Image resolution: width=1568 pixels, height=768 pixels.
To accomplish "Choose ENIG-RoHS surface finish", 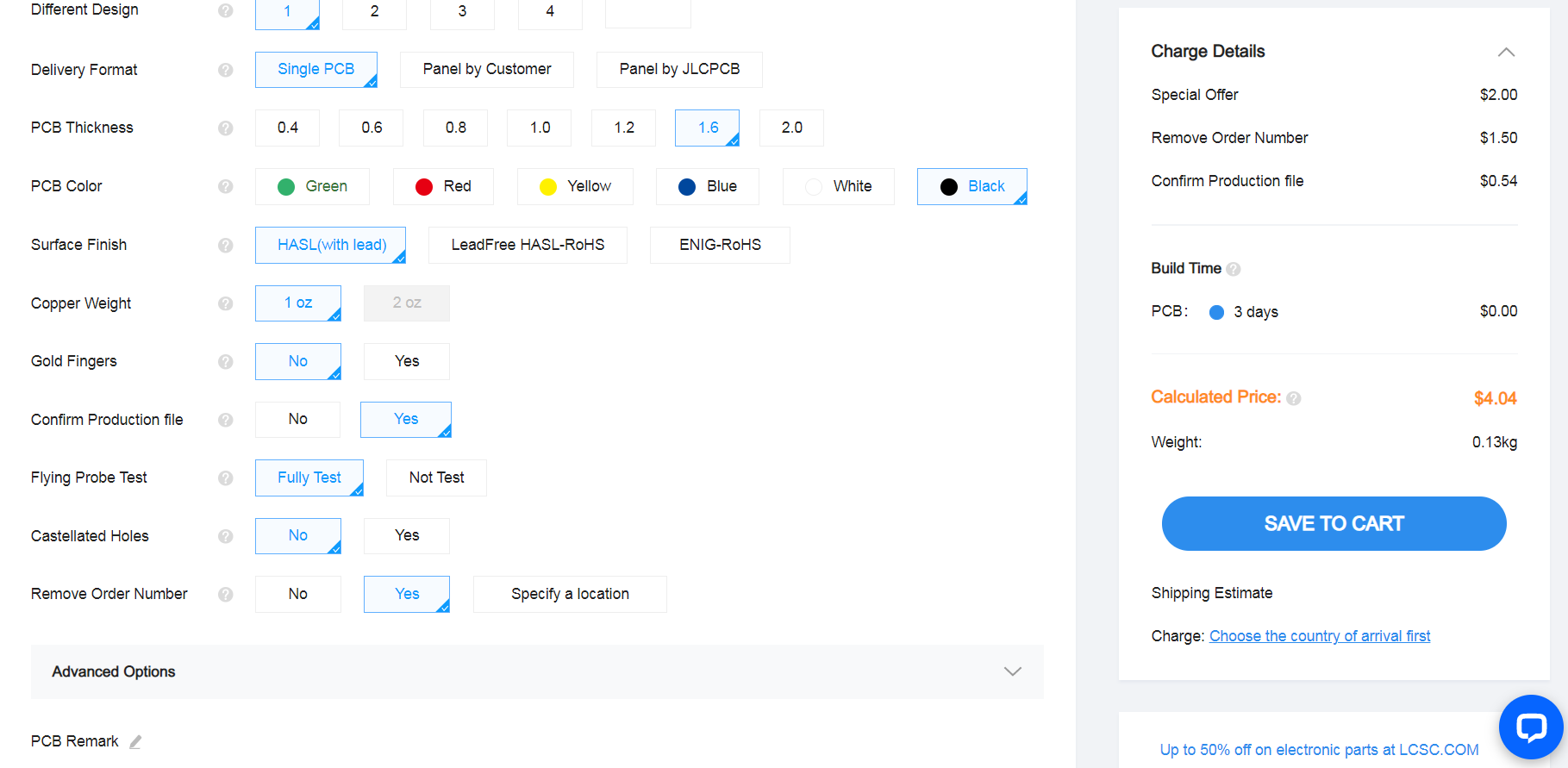I will [x=720, y=245].
